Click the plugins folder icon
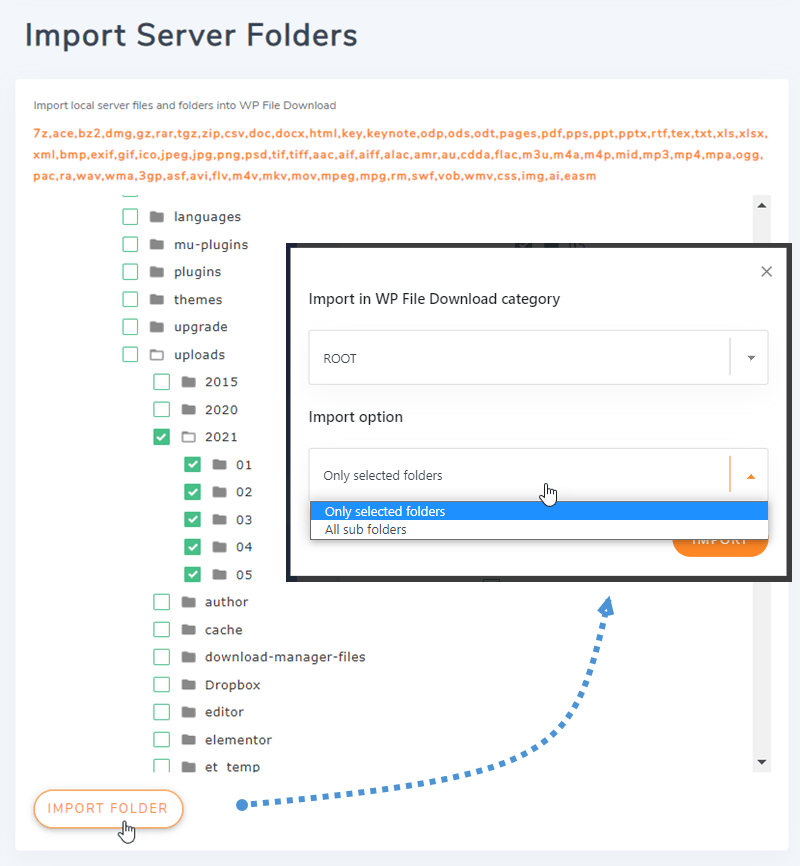Image resolution: width=800 pixels, height=866 pixels. tap(156, 272)
